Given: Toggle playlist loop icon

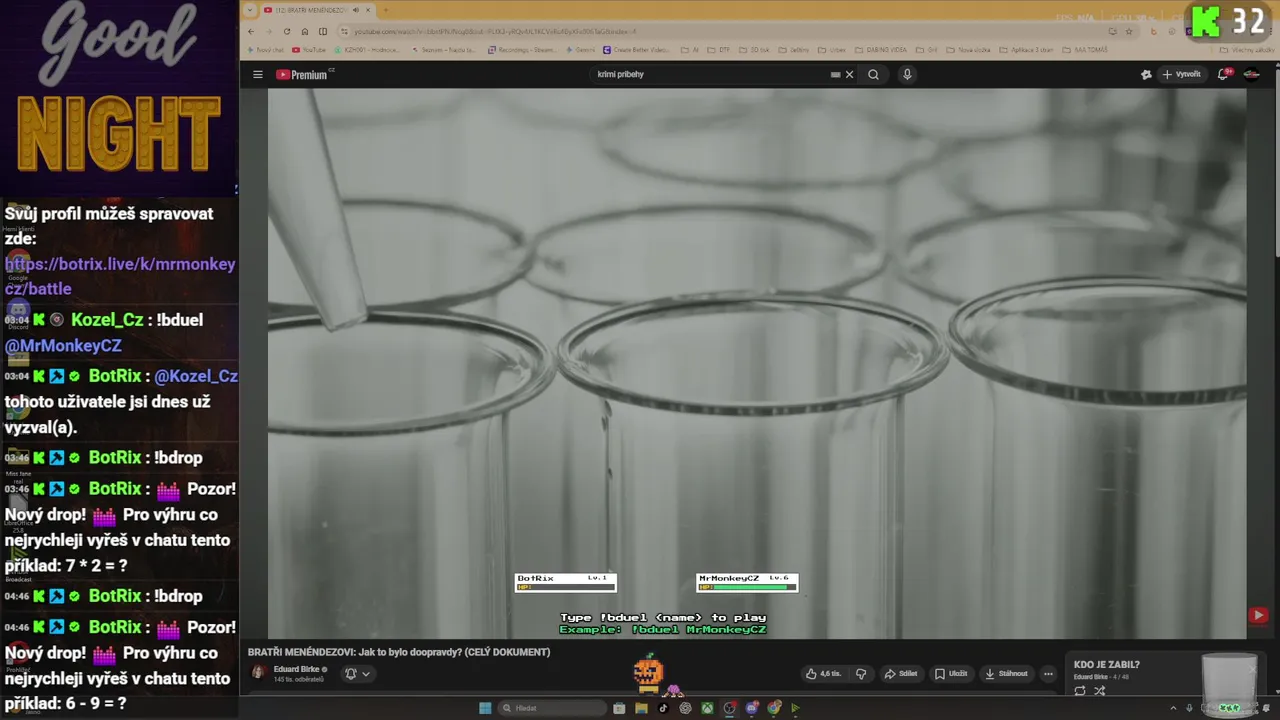Looking at the screenshot, I should [x=1080, y=691].
